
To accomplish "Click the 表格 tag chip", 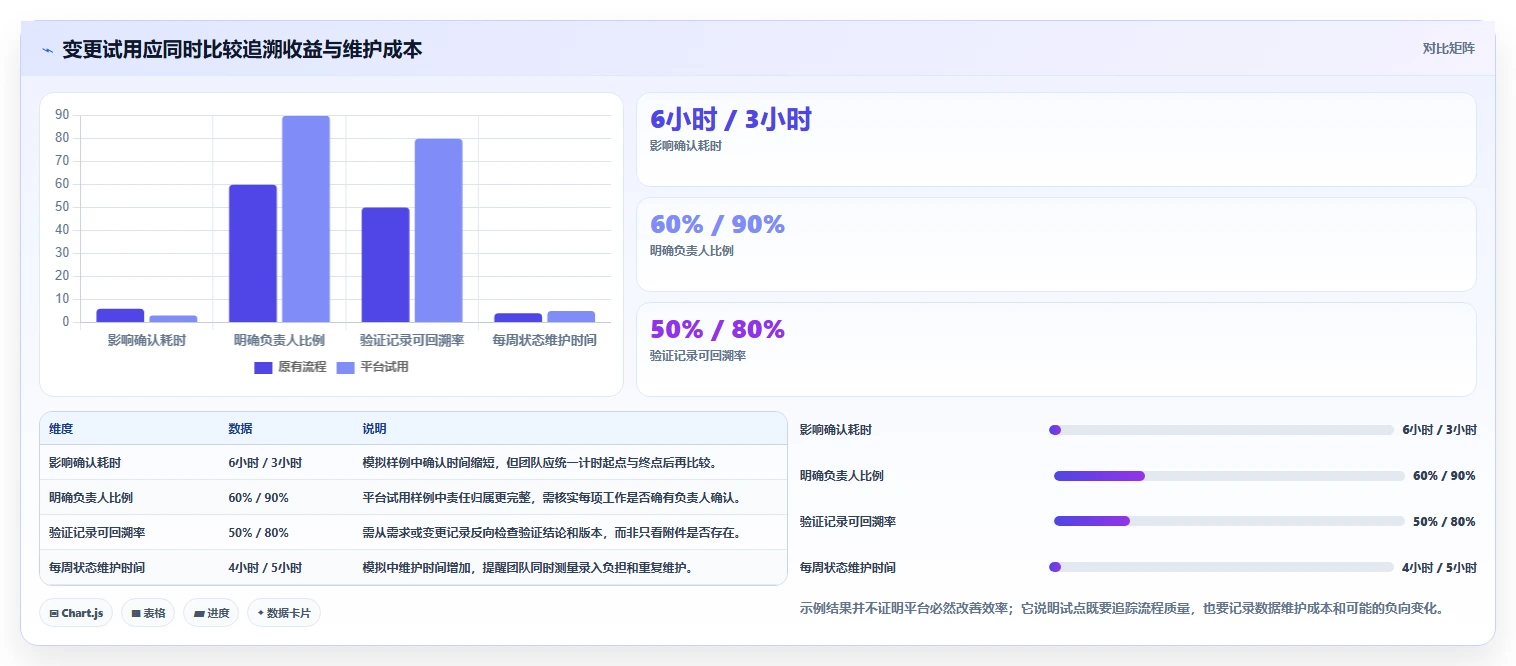I will click(x=148, y=613).
